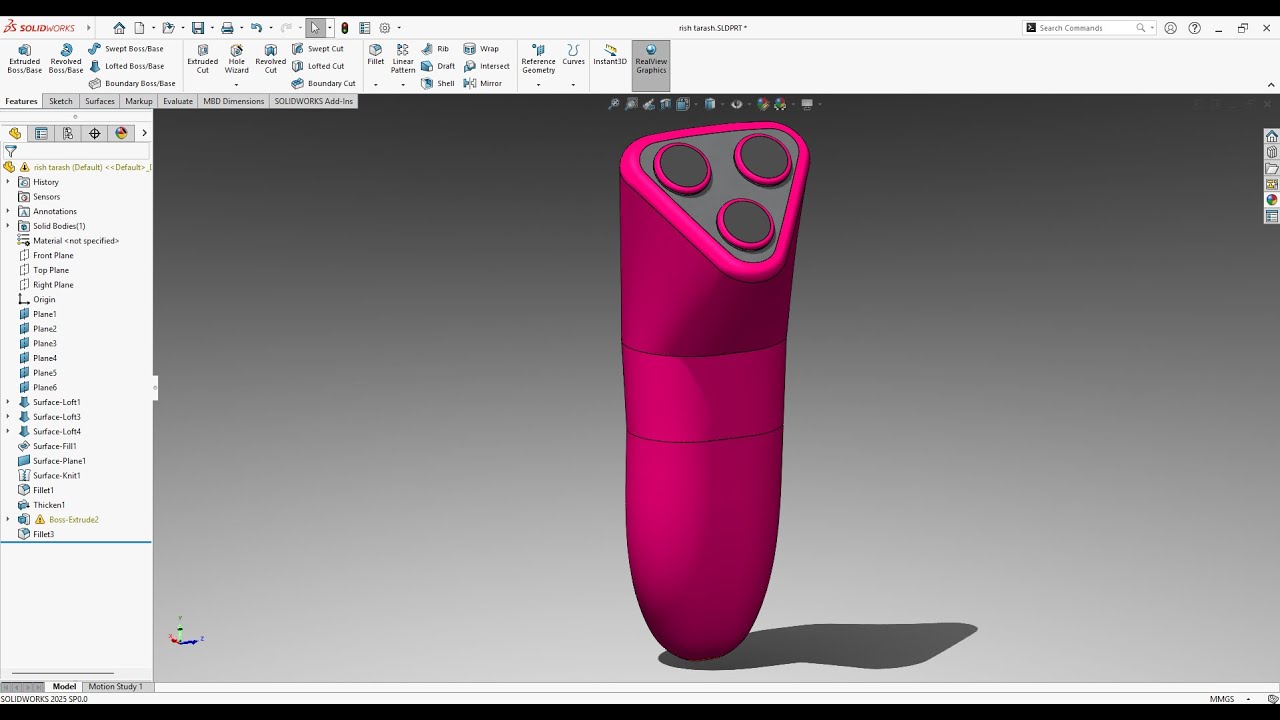Choose the Lofted Boss/Base tool

tap(126, 66)
